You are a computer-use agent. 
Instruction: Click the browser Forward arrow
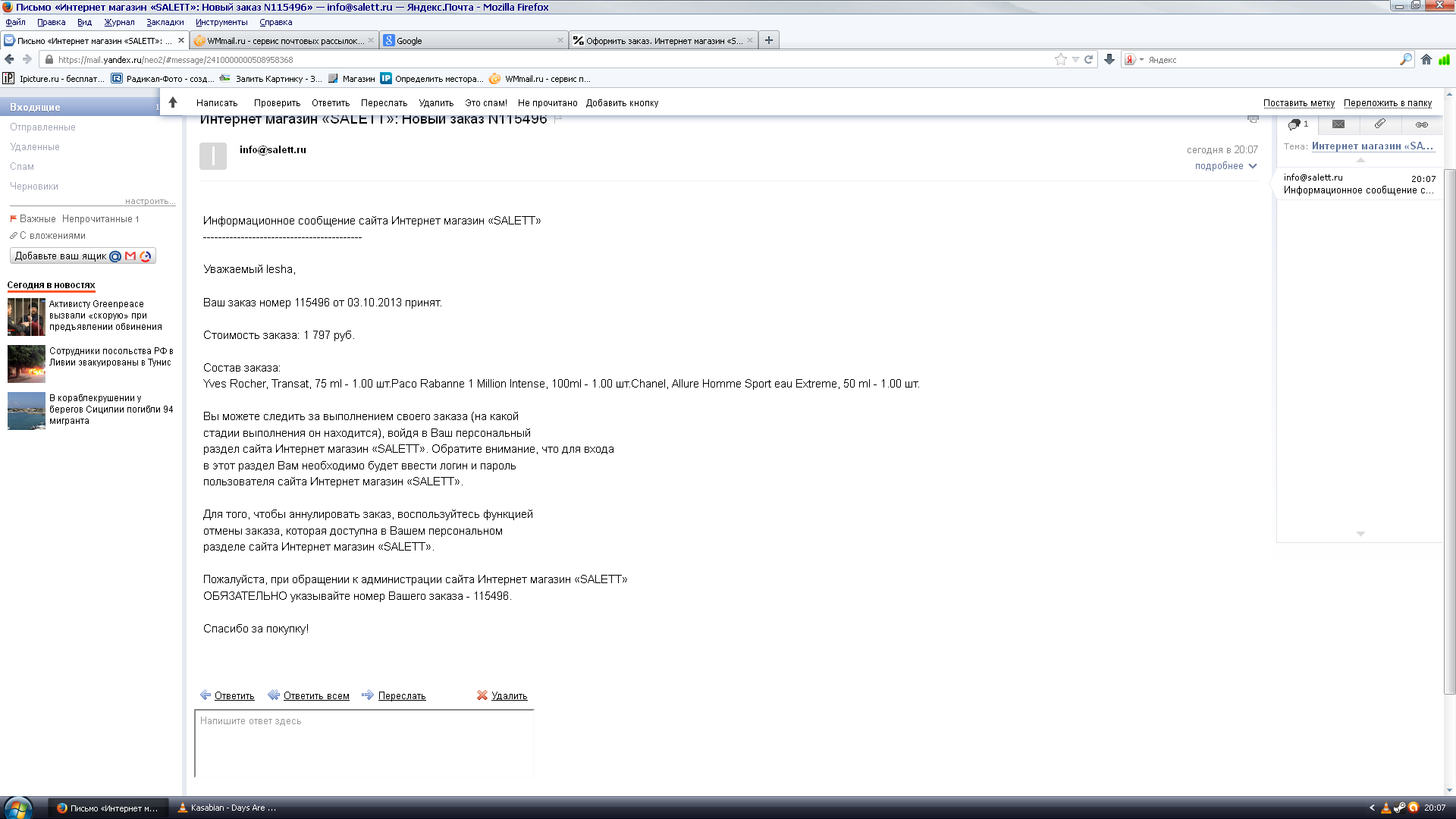[27, 59]
